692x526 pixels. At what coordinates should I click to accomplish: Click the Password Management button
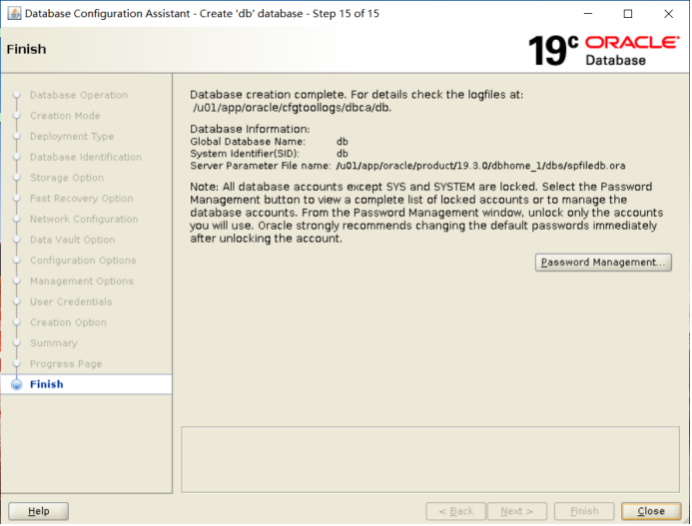(603, 263)
